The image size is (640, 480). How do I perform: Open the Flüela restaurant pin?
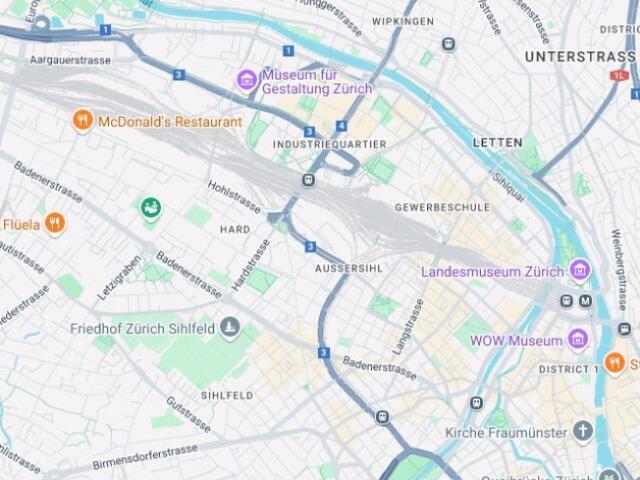coord(55,223)
